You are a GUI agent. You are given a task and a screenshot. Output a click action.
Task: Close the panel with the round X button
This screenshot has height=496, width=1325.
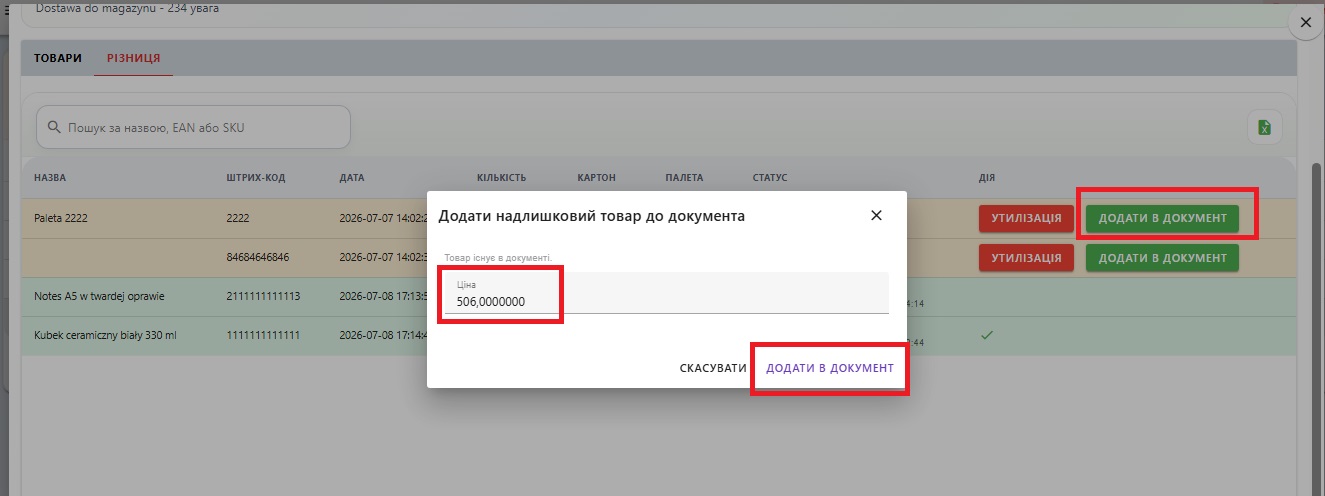pos(1305,22)
